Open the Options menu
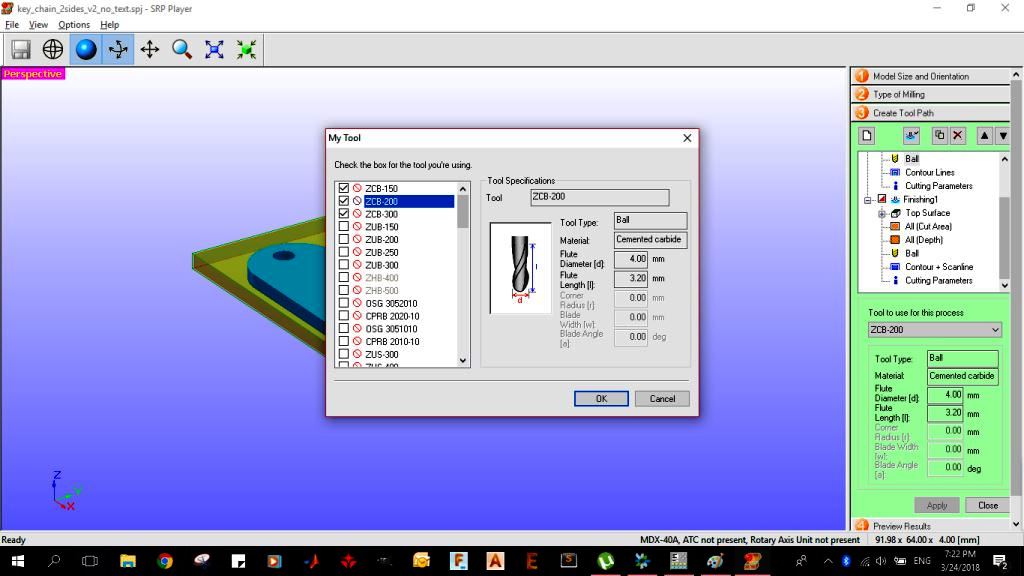1024x576 pixels. (x=74, y=25)
